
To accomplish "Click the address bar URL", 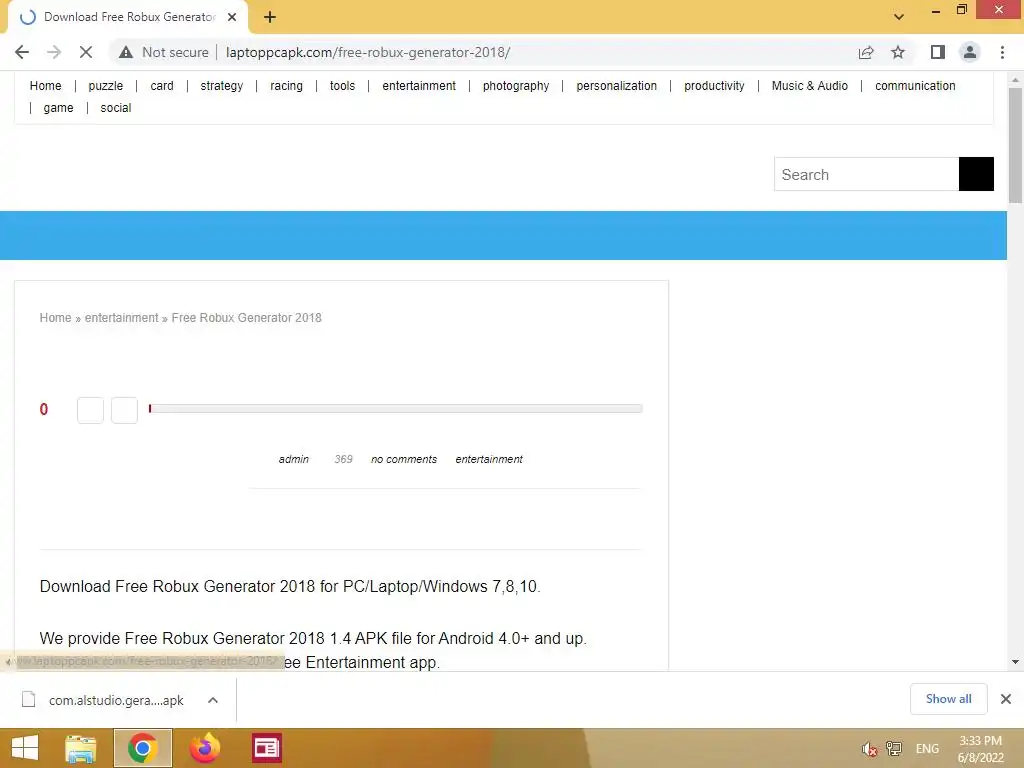I will click(x=368, y=52).
